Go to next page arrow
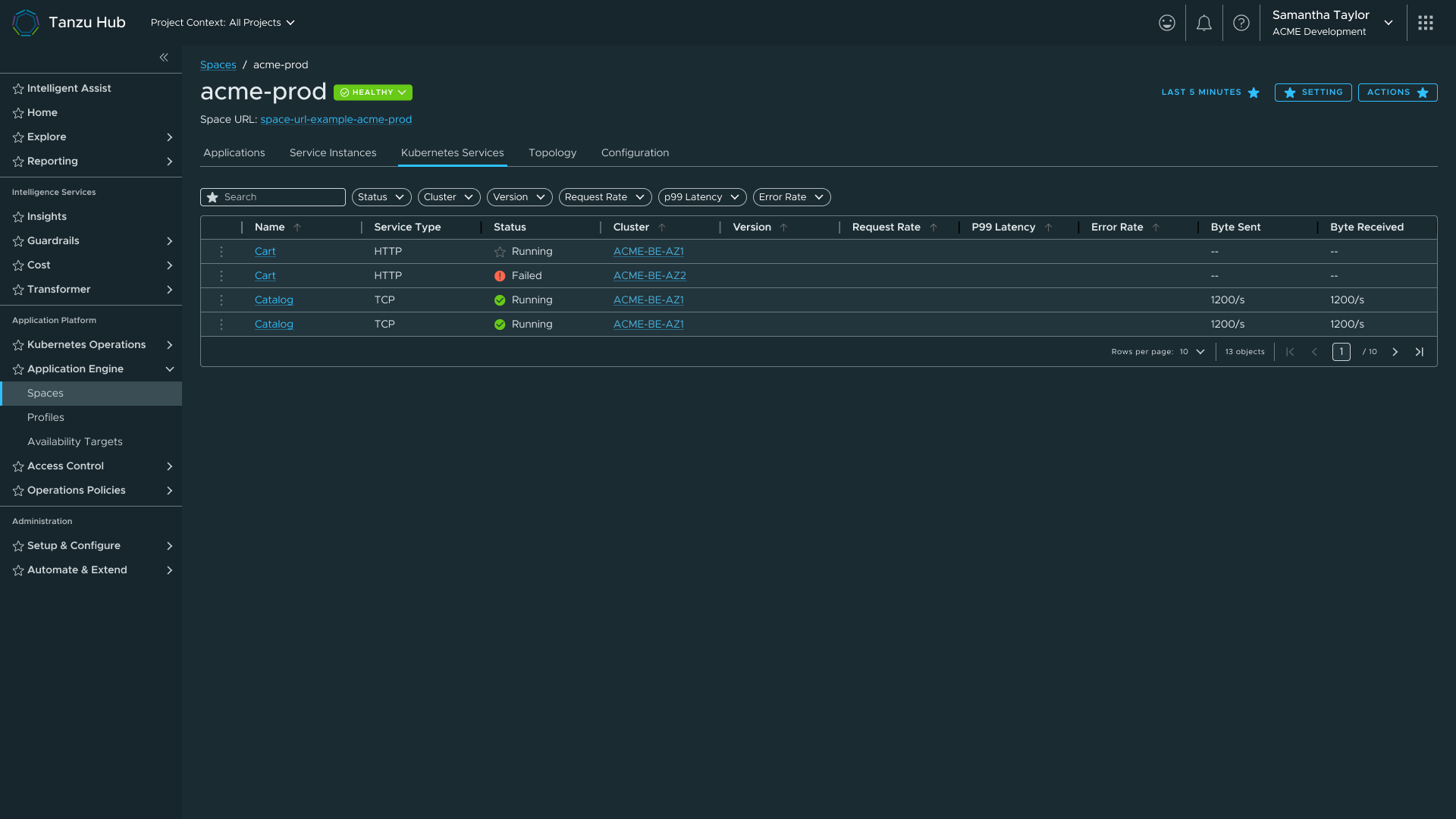1456x819 pixels. click(x=1395, y=352)
